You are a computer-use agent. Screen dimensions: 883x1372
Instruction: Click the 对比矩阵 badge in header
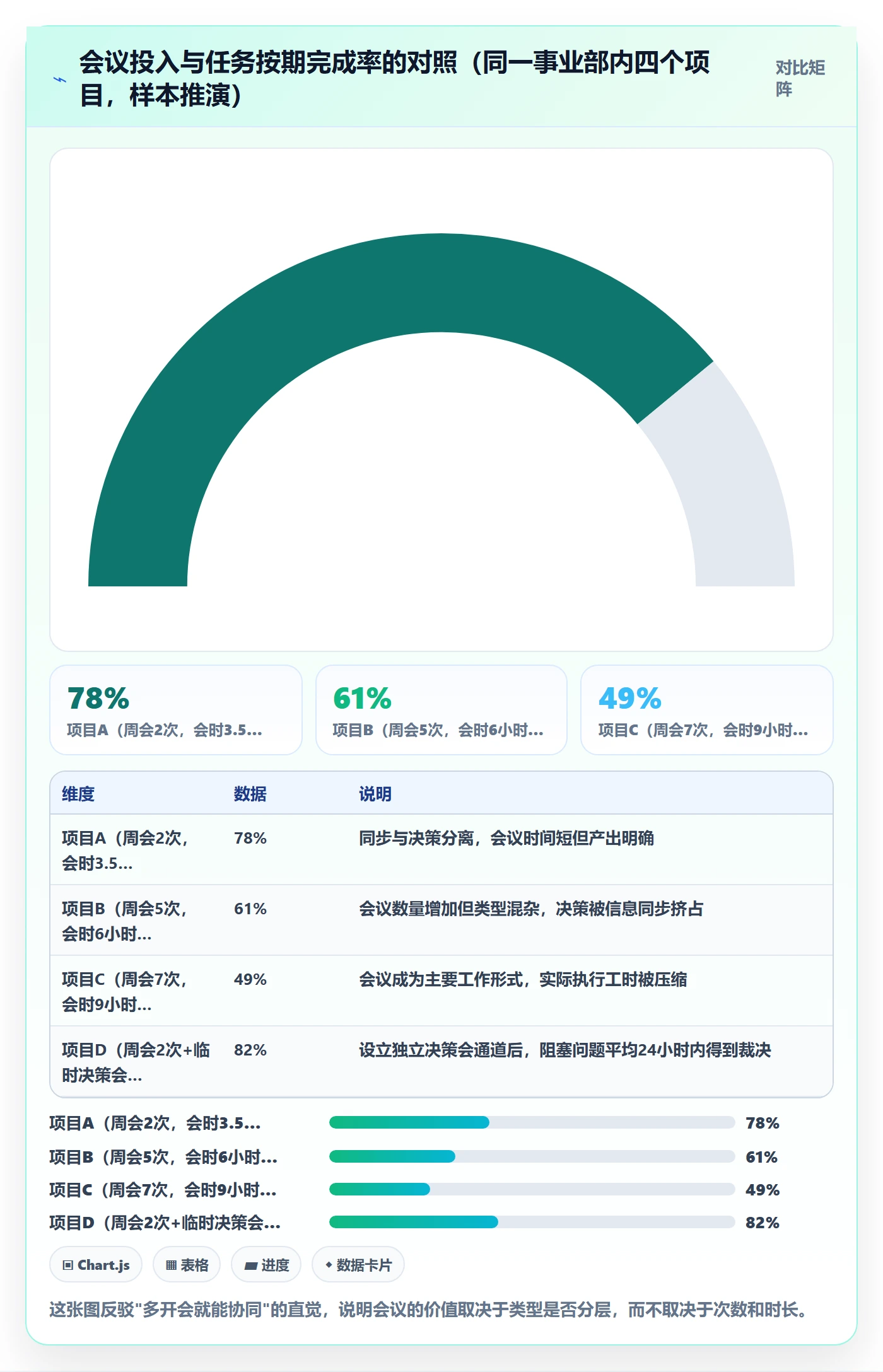click(x=800, y=79)
